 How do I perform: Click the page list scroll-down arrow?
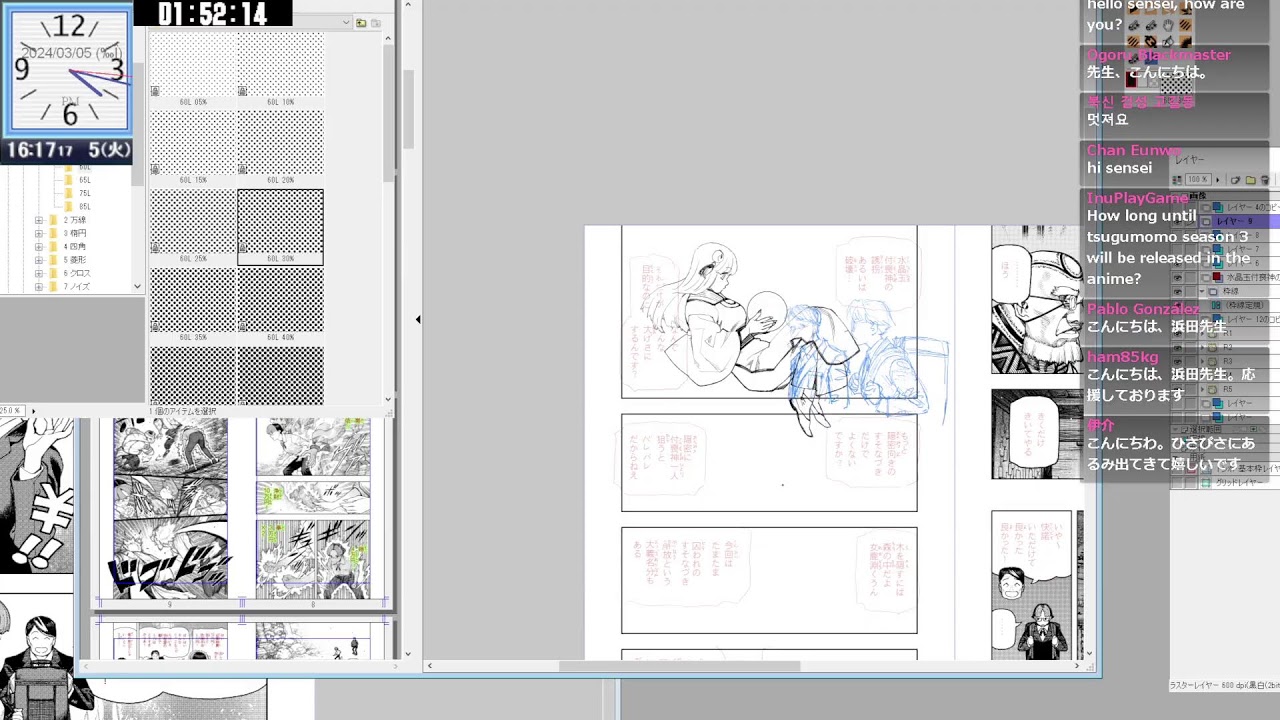408,654
